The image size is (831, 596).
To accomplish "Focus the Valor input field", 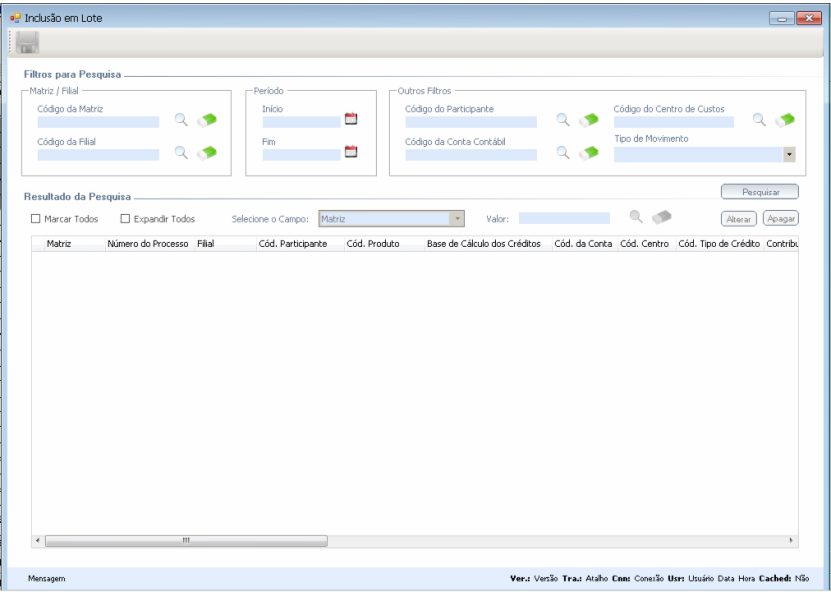I will (564, 218).
